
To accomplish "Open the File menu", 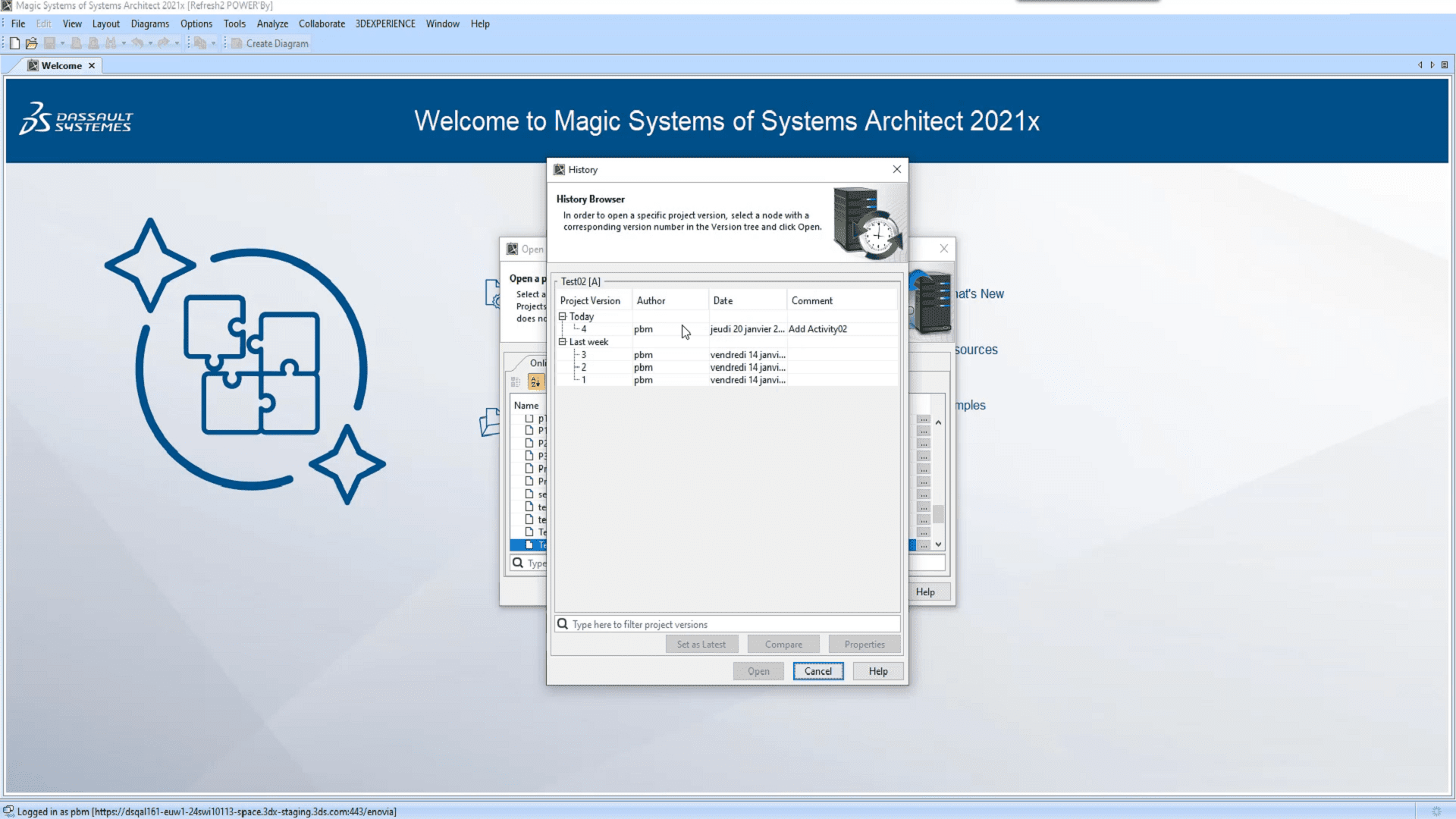I will [x=18, y=24].
